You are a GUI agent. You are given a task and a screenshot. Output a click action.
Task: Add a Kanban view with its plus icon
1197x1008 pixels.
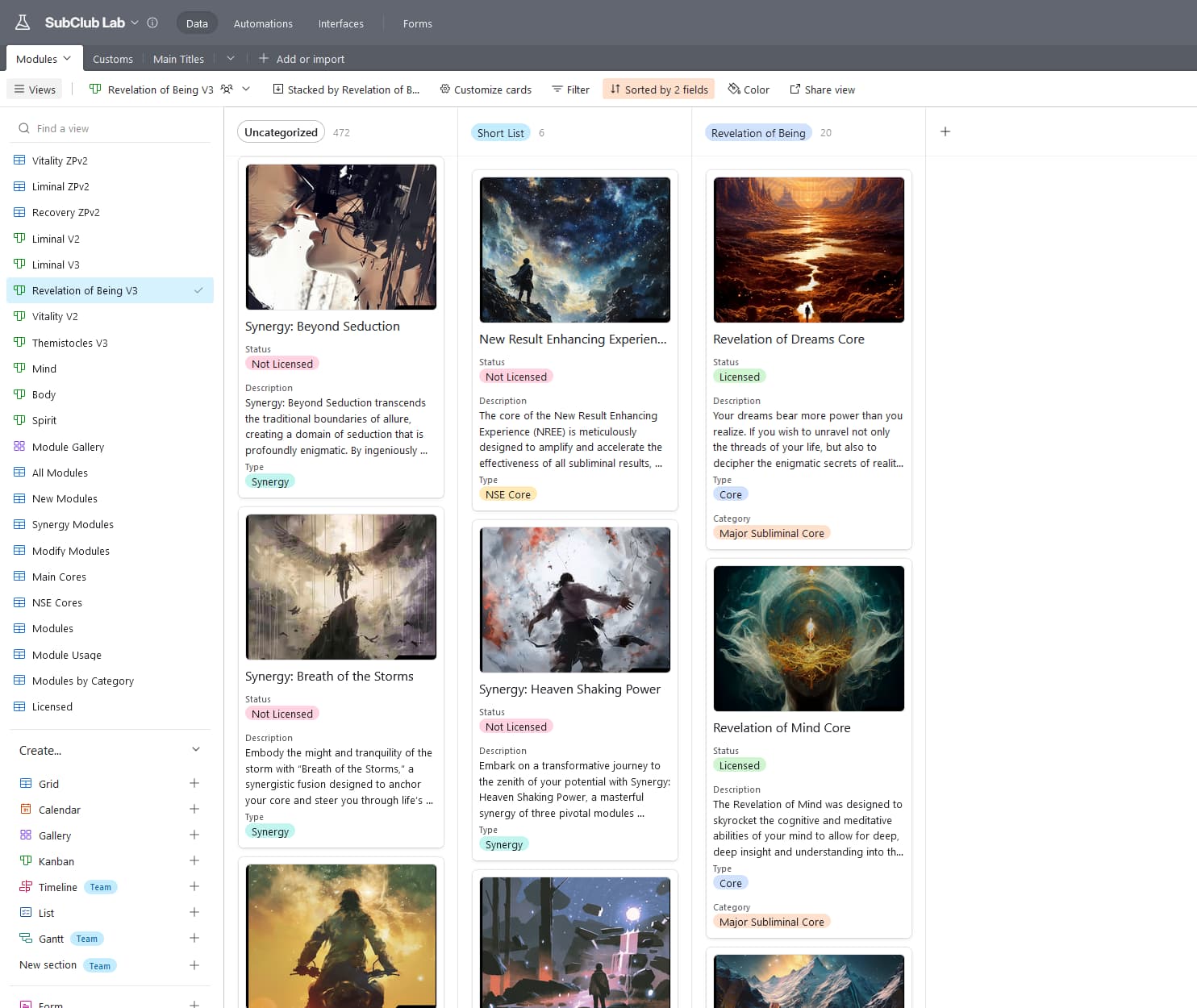pos(194,860)
